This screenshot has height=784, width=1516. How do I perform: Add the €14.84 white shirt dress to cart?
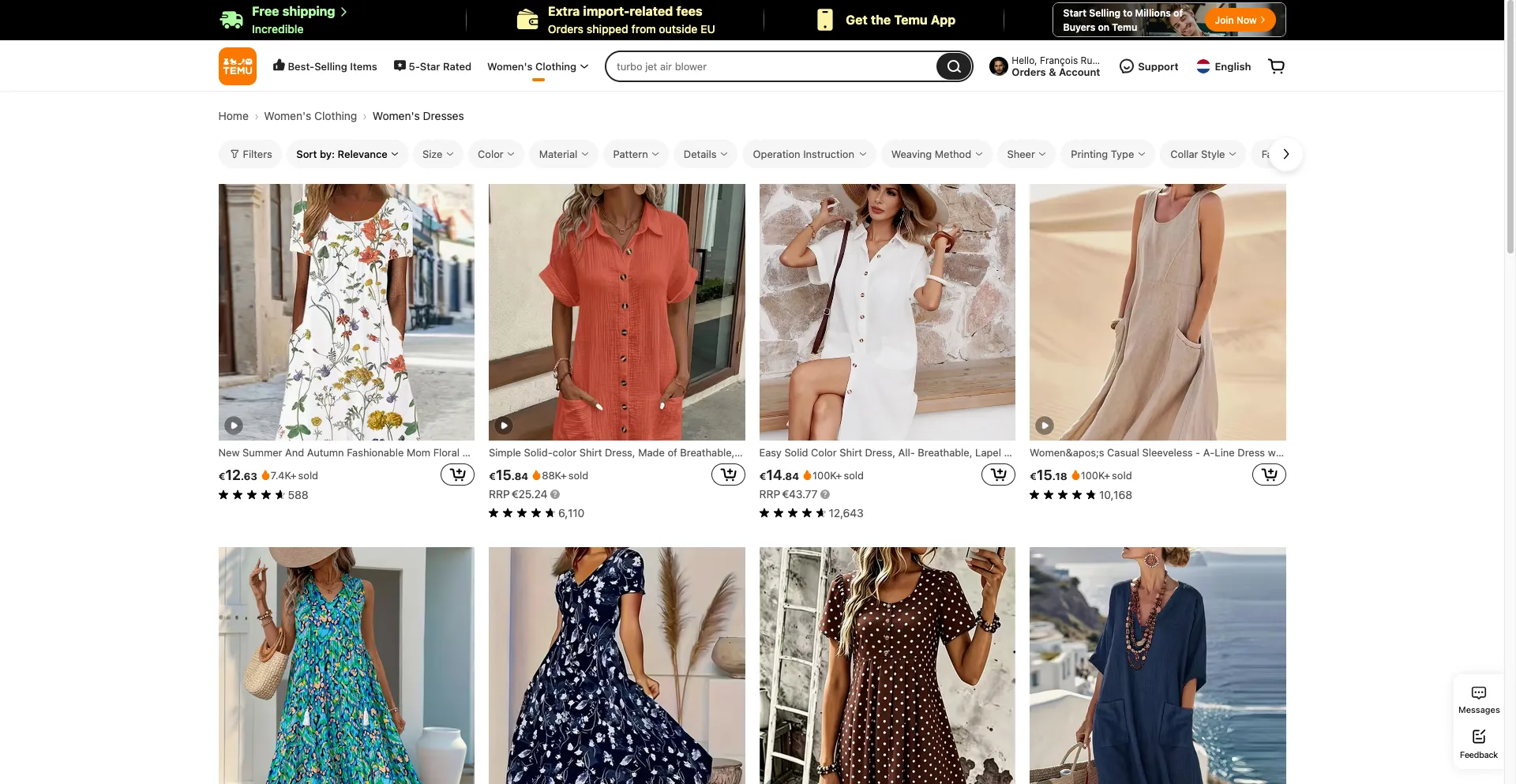click(998, 475)
